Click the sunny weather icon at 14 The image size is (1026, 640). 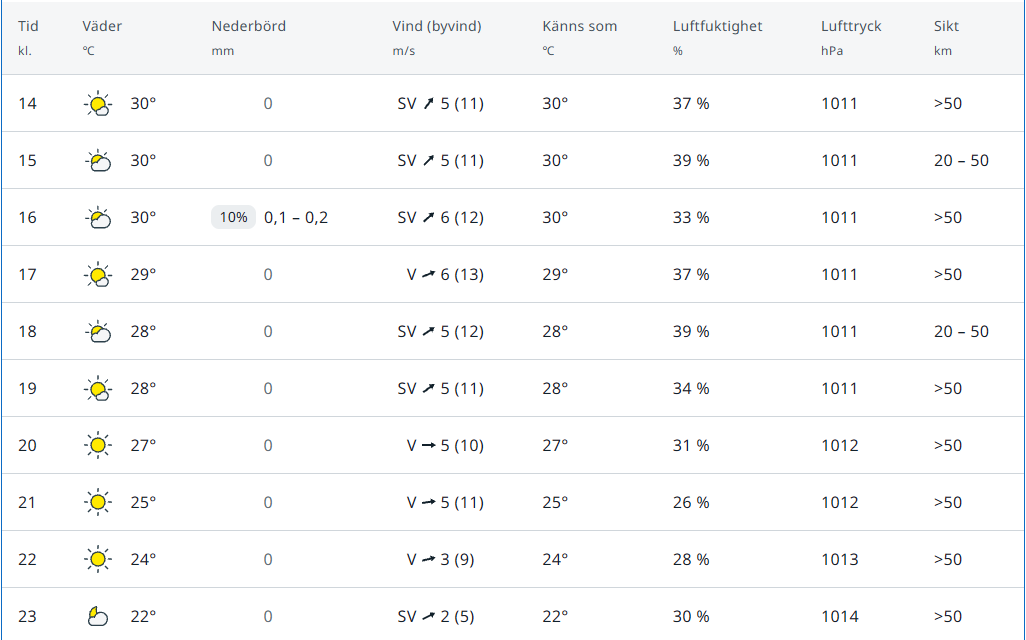click(98, 103)
